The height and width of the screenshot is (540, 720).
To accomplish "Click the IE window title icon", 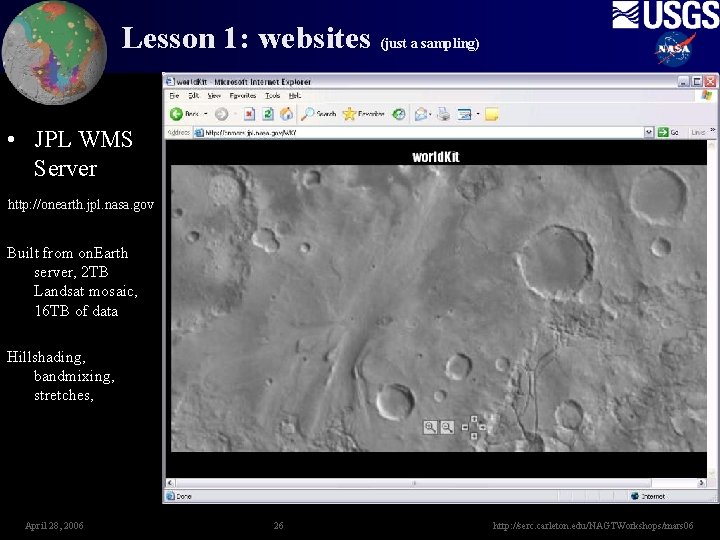I will [170, 81].
